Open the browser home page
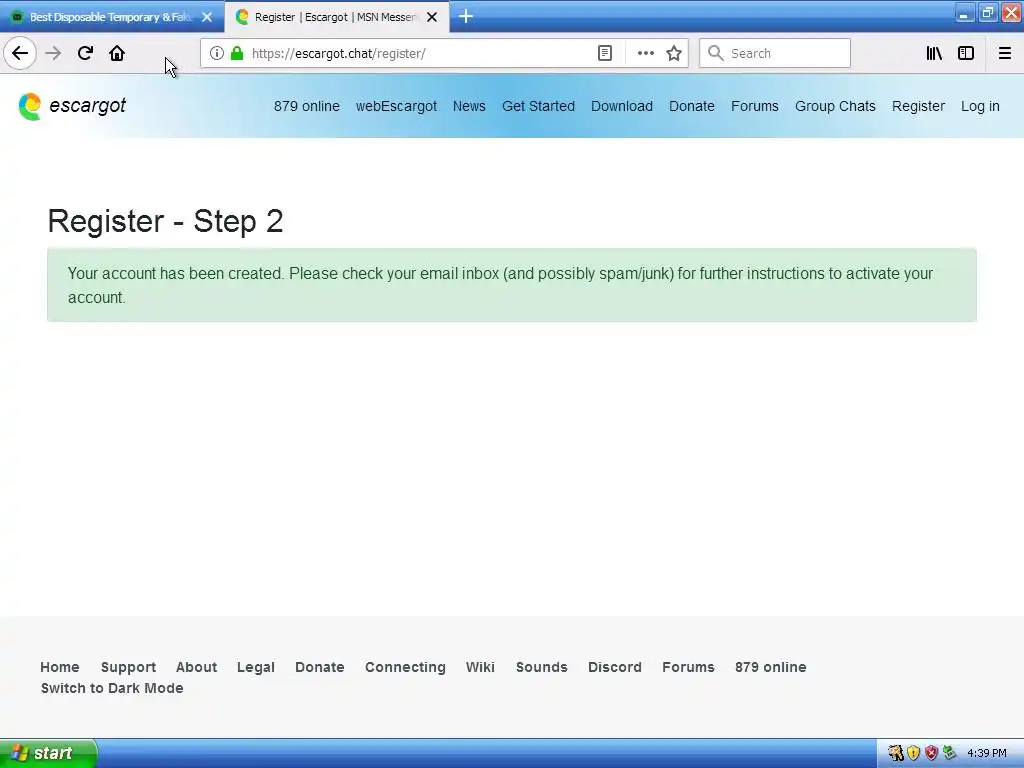Image resolution: width=1024 pixels, height=768 pixels. pyautogui.click(x=117, y=53)
